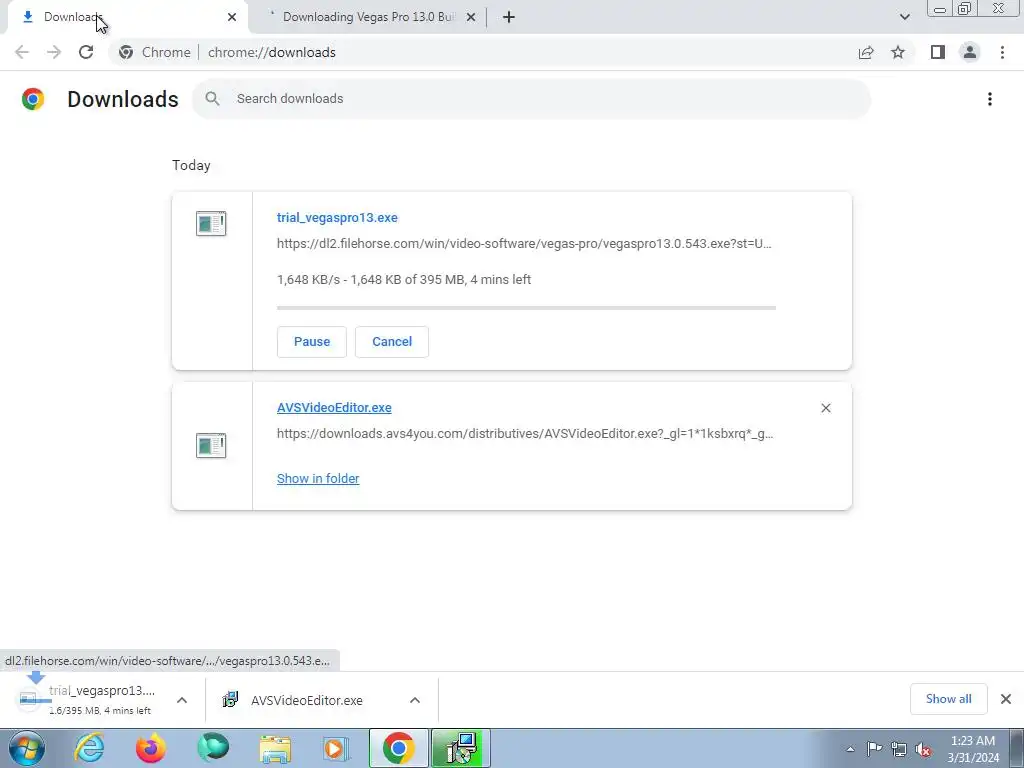Click the trial_vegaspro13.exe file icon
Image resolution: width=1024 pixels, height=768 pixels.
point(211,223)
